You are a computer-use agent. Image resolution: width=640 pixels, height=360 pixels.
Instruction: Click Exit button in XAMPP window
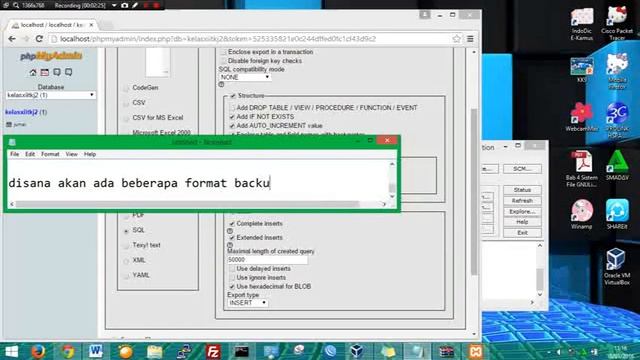tap(522, 233)
